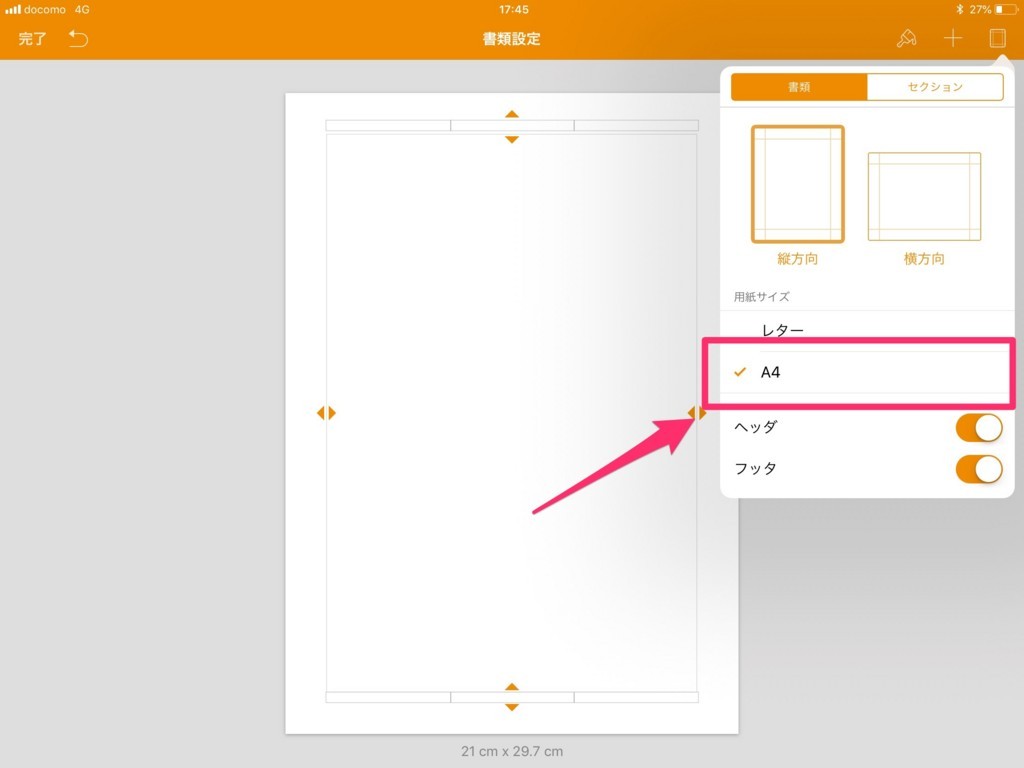Tap the left margin handle arrows
Screen dimensions: 1024x768
[326, 413]
